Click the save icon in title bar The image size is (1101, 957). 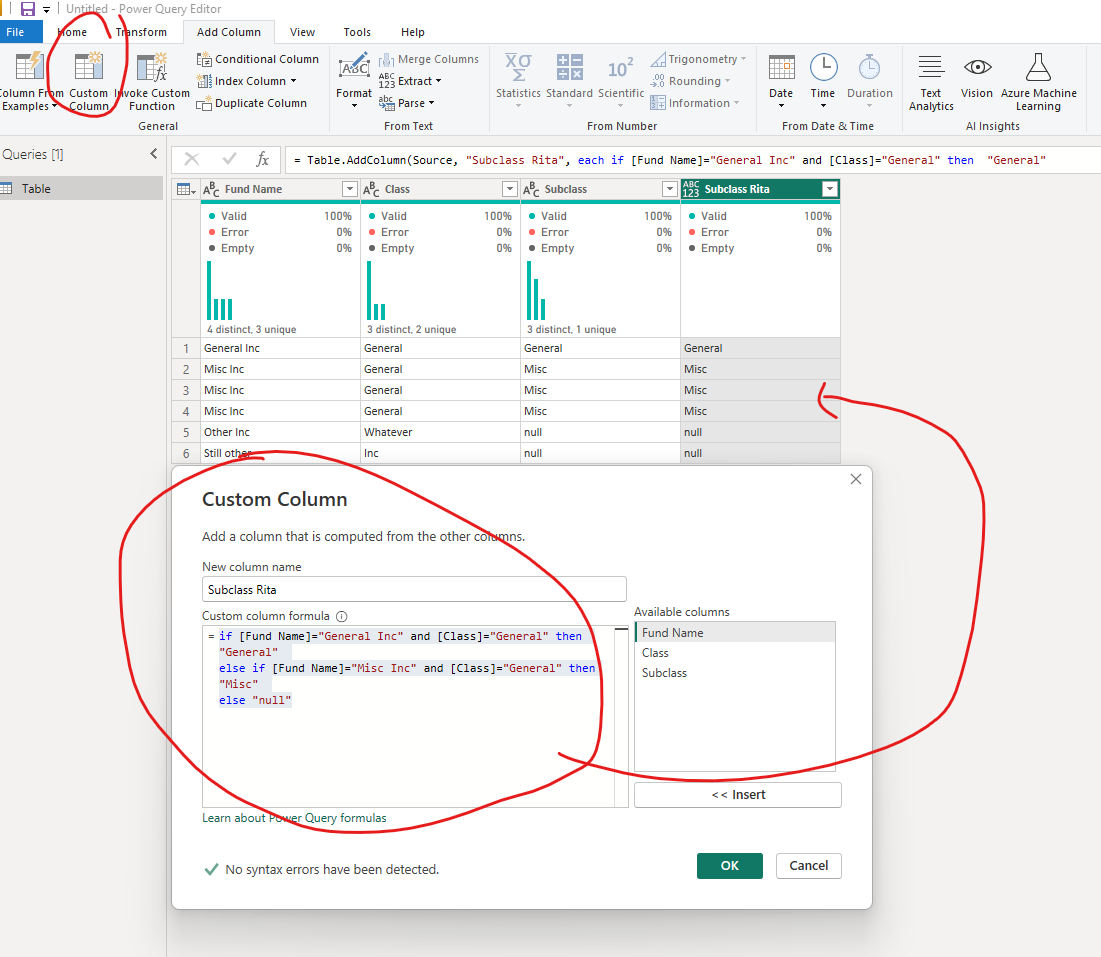pyautogui.click(x=27, y=9)
